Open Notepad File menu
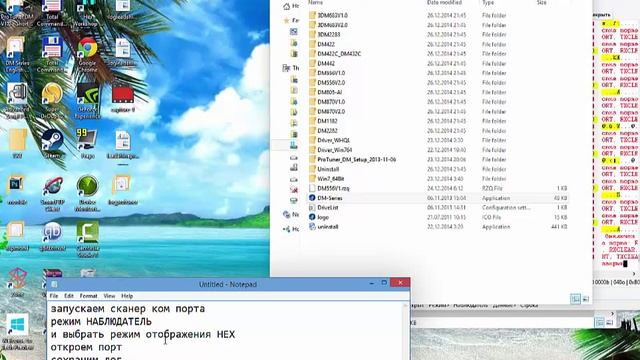This screenshot has width=640, height=360. coord(53,296)
